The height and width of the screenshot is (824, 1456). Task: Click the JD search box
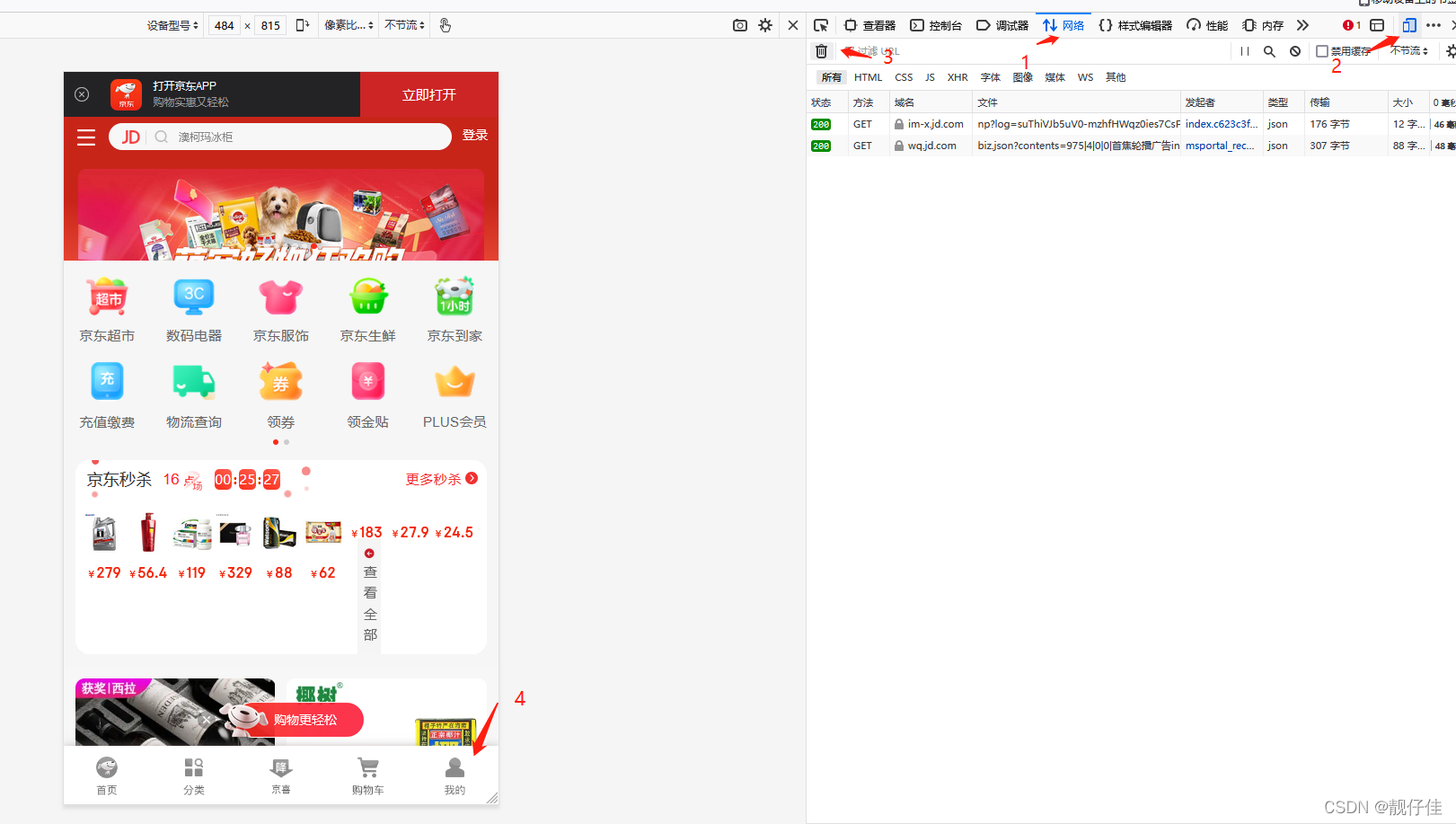click(x=280, y=137)
